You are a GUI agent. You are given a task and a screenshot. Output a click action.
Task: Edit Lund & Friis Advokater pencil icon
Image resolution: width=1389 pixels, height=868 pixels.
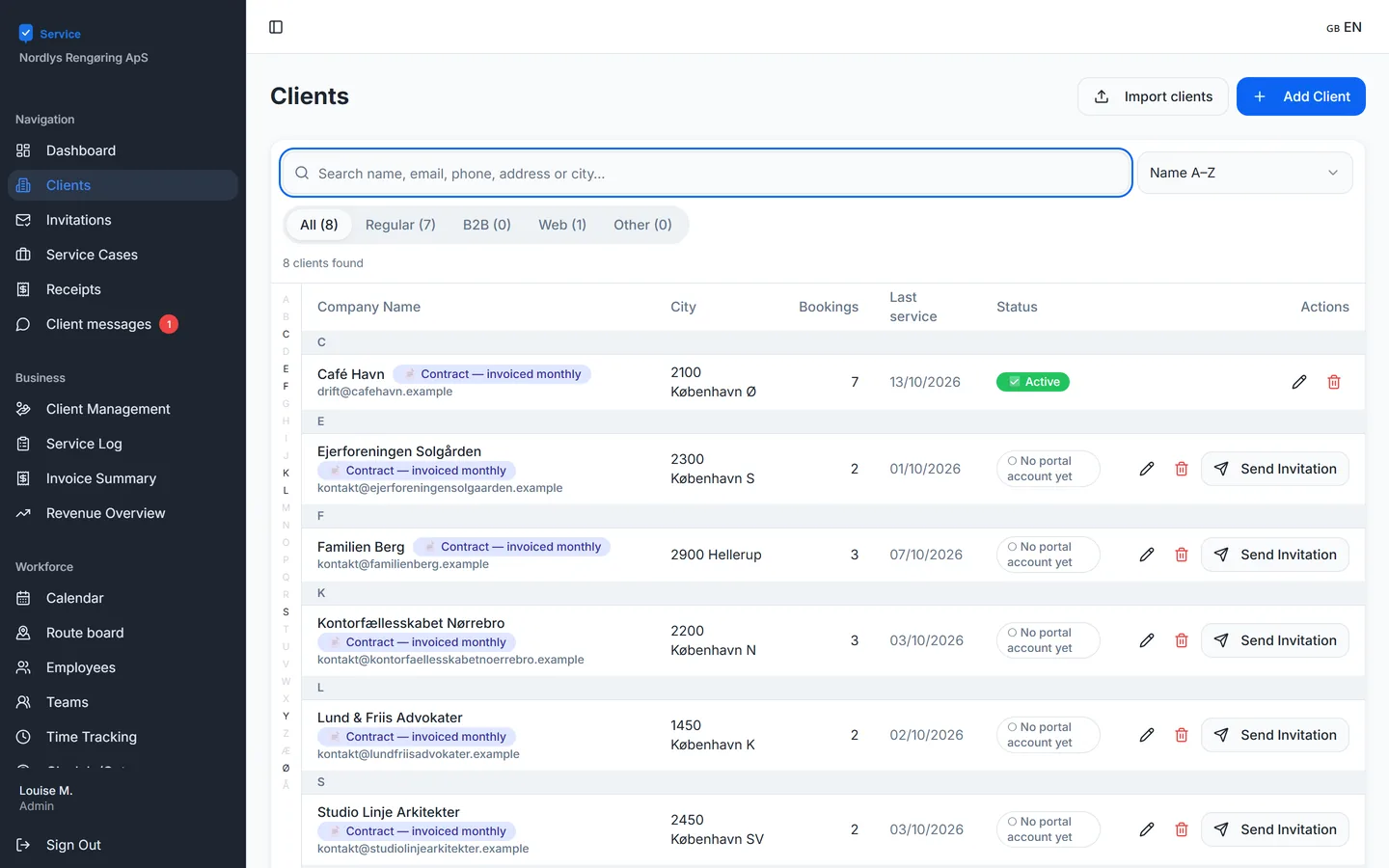tap(1147, 735)
